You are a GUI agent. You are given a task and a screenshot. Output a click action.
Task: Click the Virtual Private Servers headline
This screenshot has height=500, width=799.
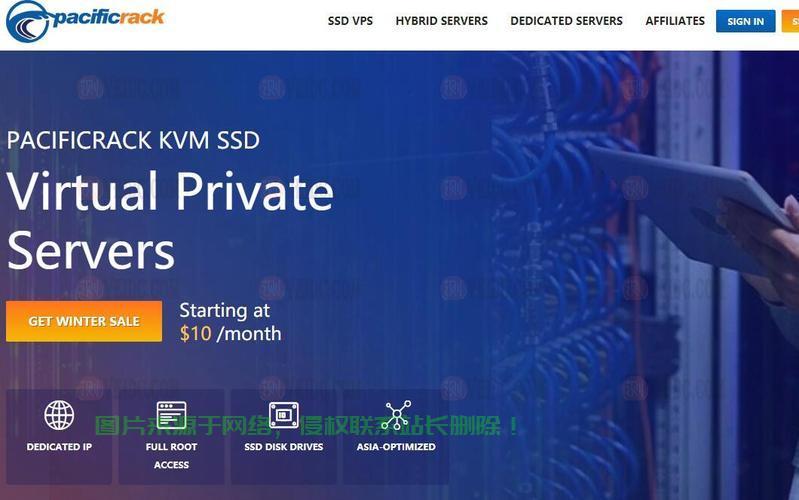(x=170, y=221)
